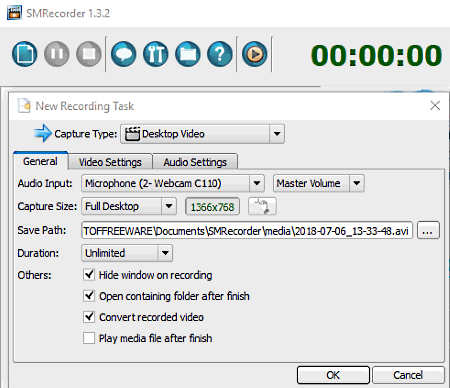Browse save path with the ... button
The image size is (450, 388).
click(428, 230)
